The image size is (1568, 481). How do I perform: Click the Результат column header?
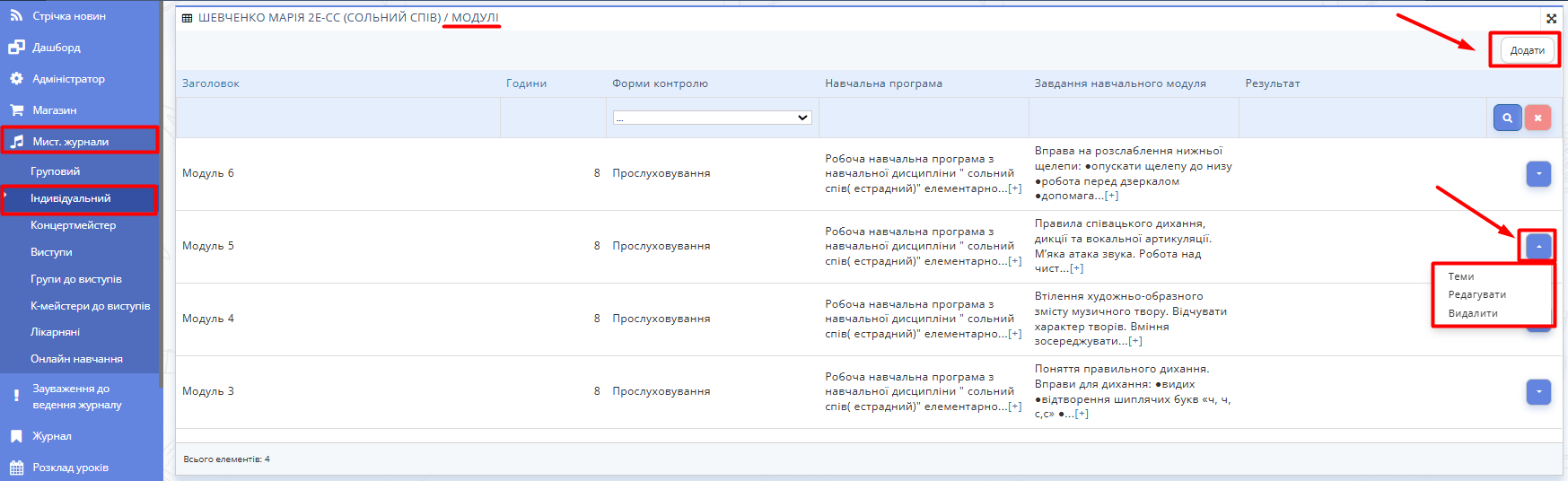pos(1273,83)
